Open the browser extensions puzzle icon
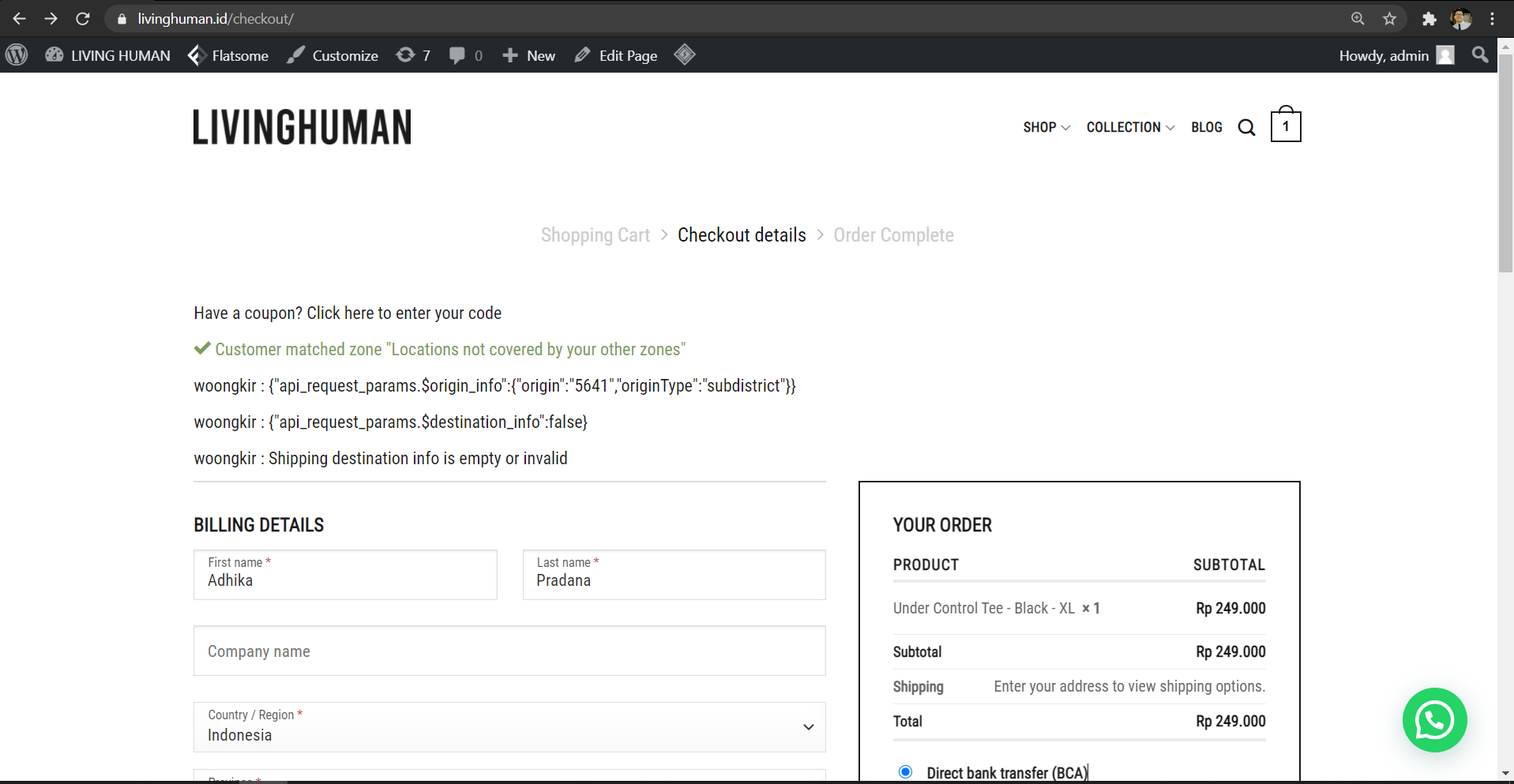This screenshot has height=784, width=1514. pyautogui.click(x=1429, y=18)
